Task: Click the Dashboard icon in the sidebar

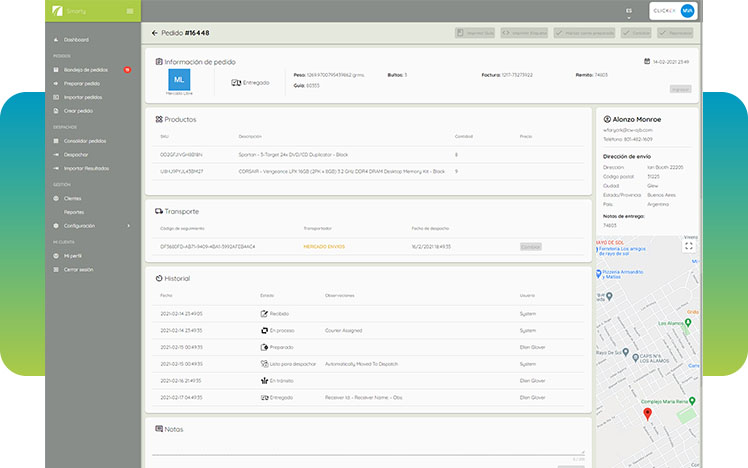Action: click(x=56, y=40)
